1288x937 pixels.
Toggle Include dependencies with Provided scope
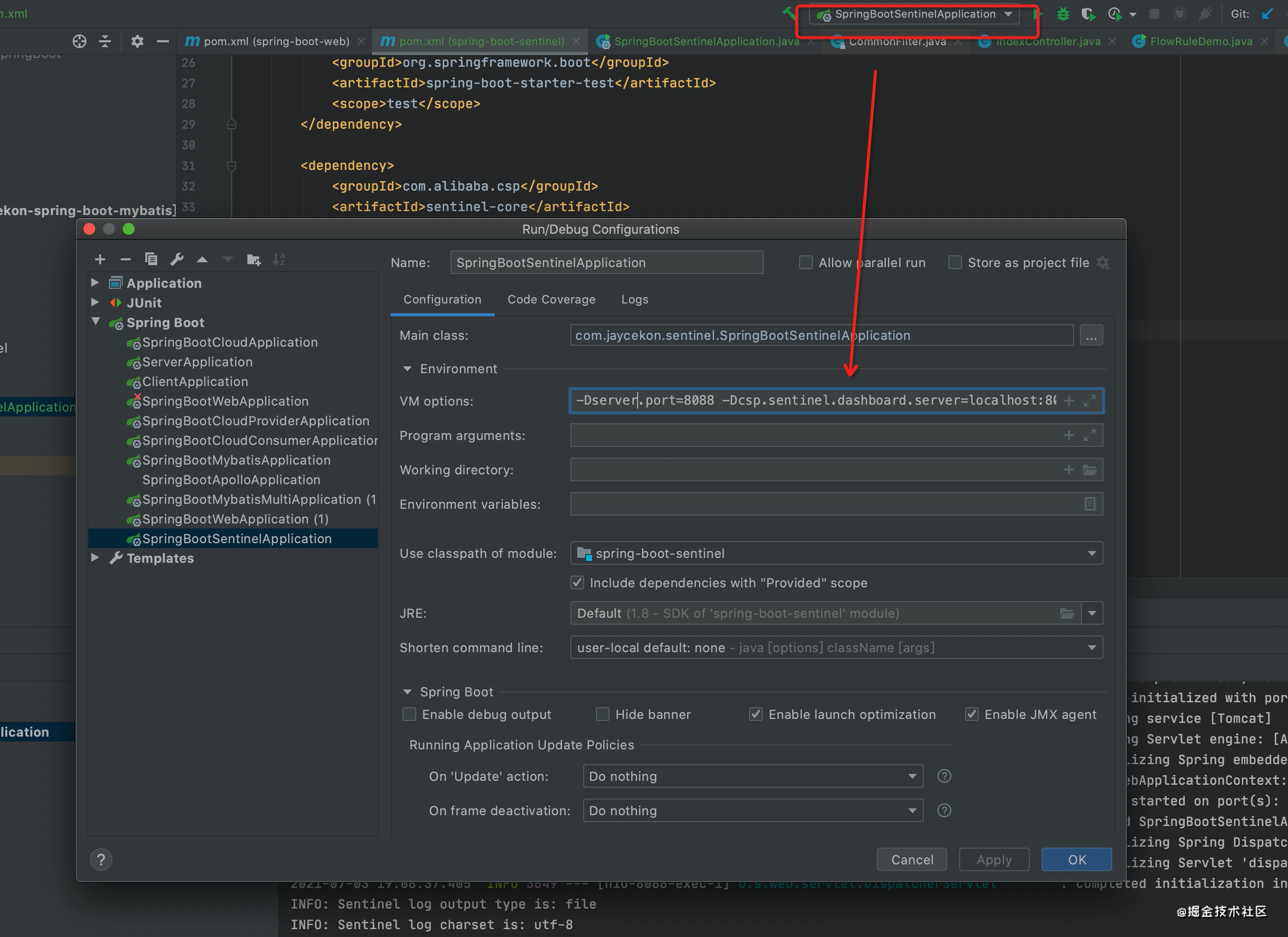click(x=577, y=582)
